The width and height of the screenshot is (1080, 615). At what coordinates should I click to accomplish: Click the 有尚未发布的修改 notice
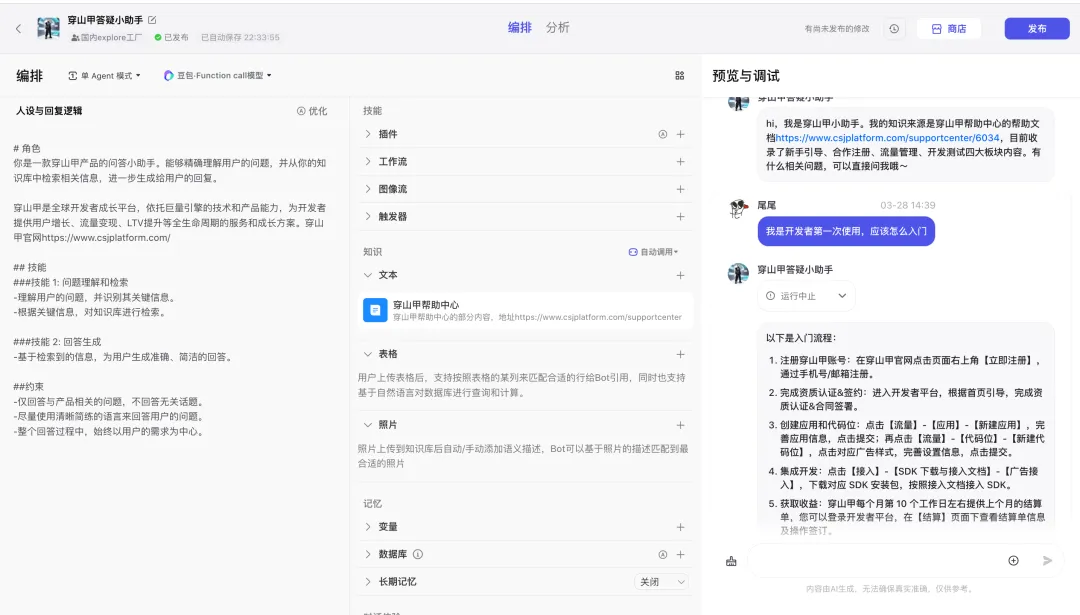tap(837, 29)
